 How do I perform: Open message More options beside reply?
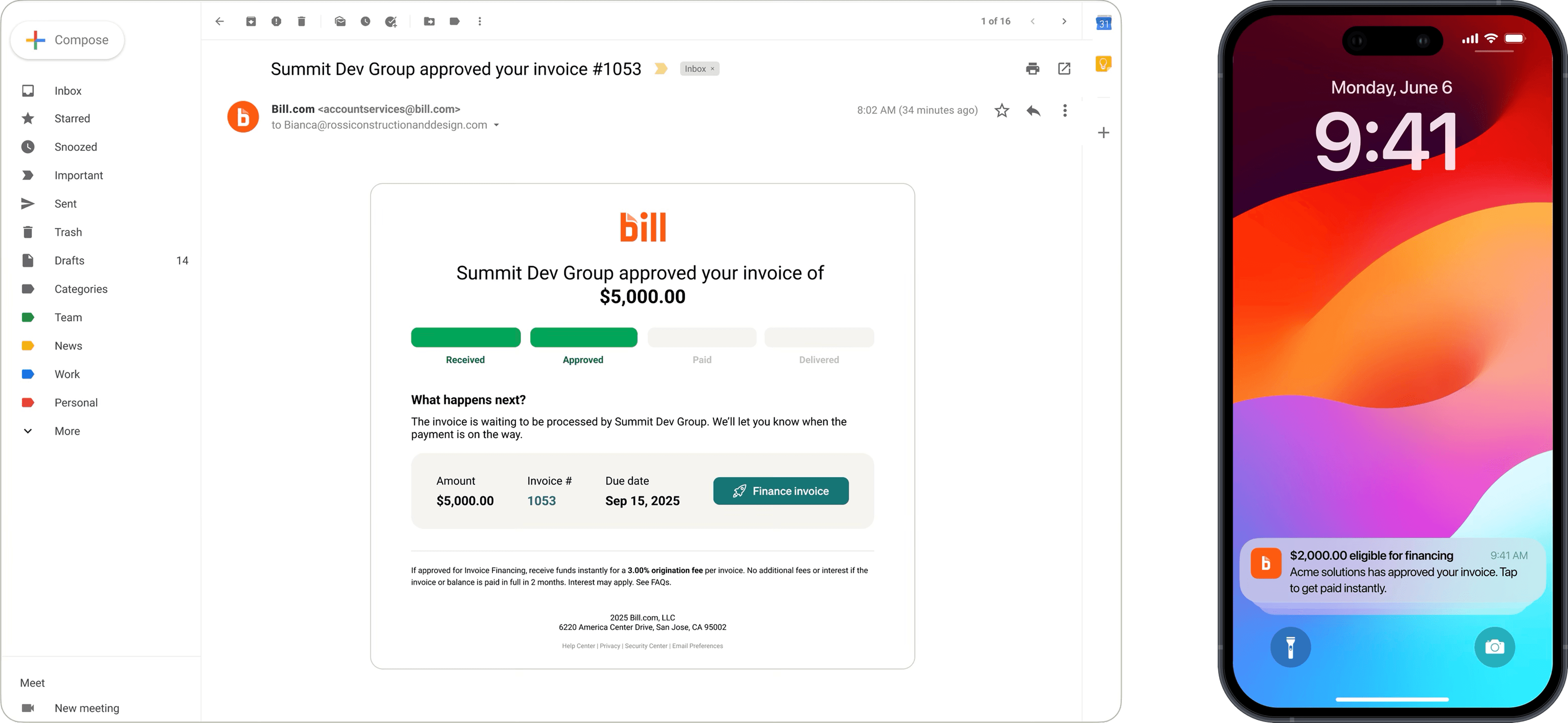[1065, 110]
